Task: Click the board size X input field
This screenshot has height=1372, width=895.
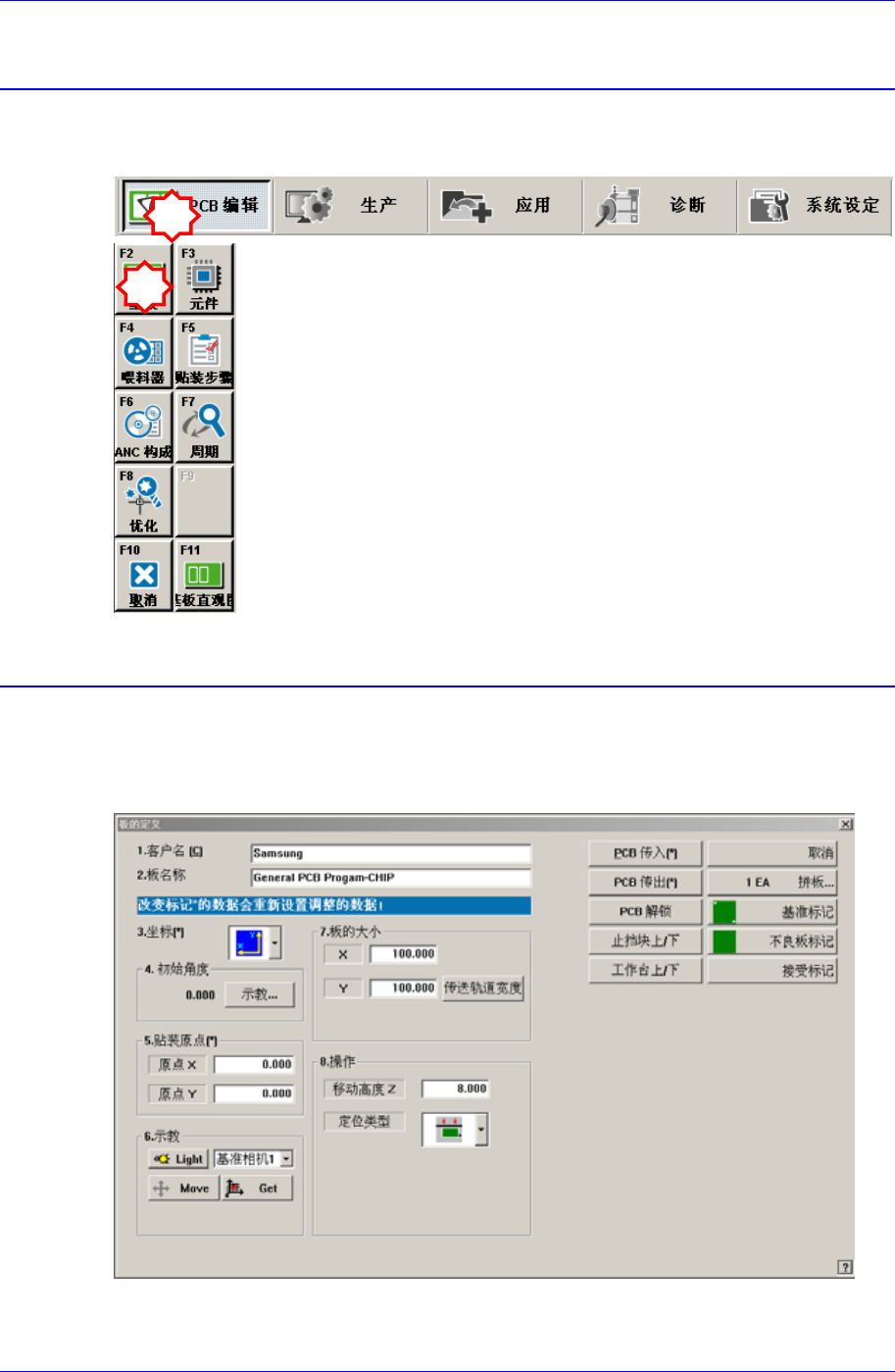Action: [403, 954]
